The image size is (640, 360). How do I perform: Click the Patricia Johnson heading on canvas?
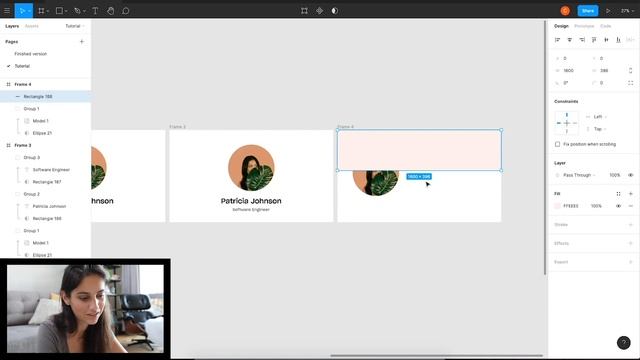(251, 201)
